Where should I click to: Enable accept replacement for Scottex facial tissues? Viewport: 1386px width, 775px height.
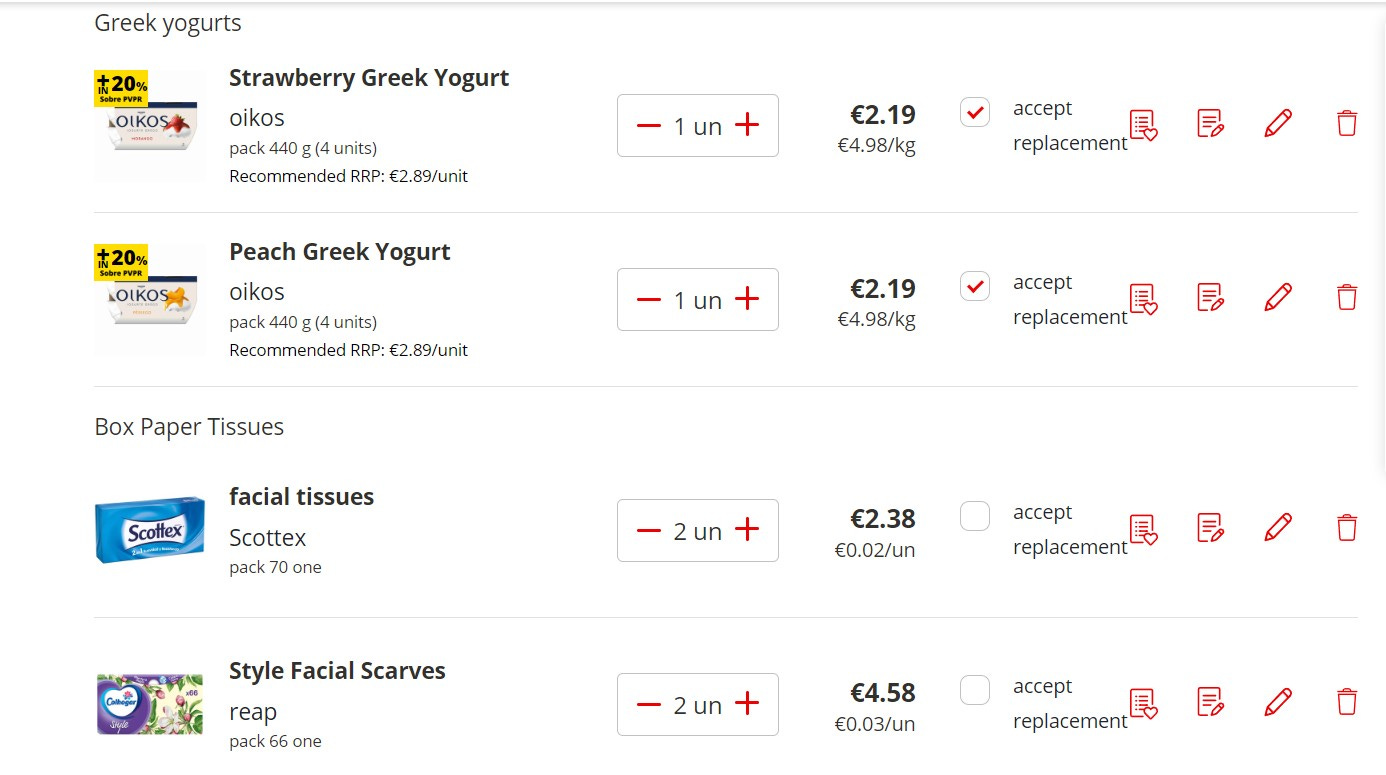pyautogui.click(x=974, y=516)
